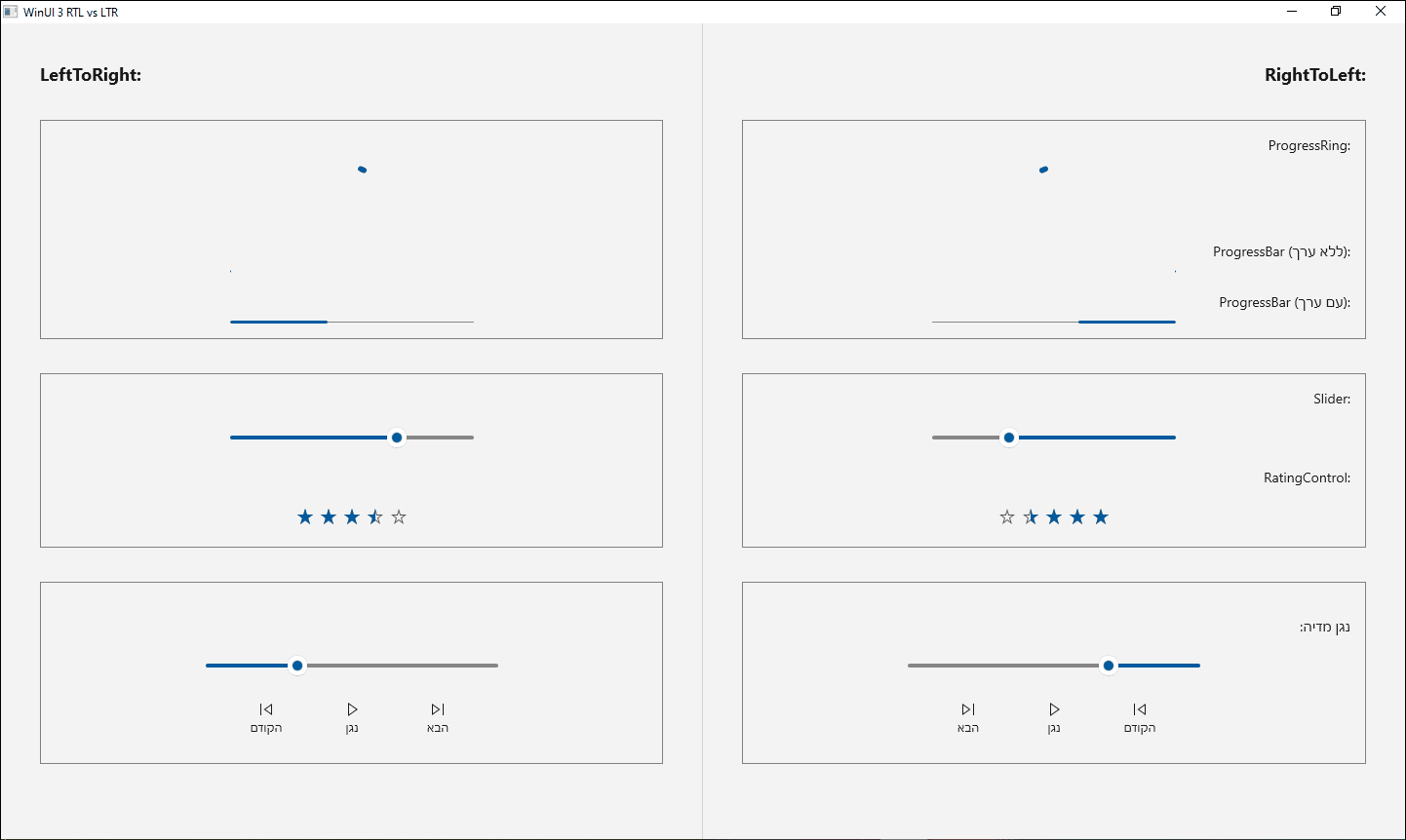Viewport: 1406px width, 840px height.
Task: Select the leftmost empty star in the RightToLeft RatingControl
Action: tap(1007, 516)
